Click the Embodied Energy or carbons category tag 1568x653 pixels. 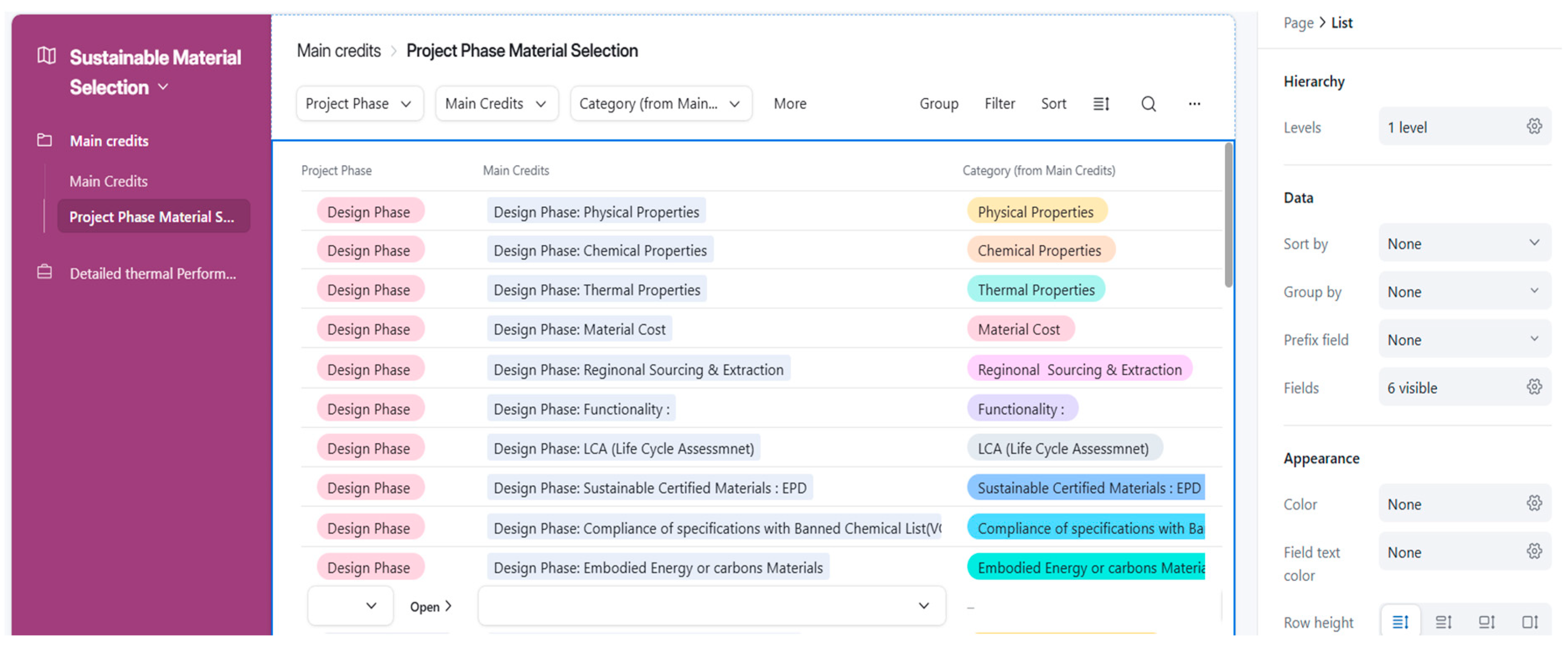(1086, 567)
